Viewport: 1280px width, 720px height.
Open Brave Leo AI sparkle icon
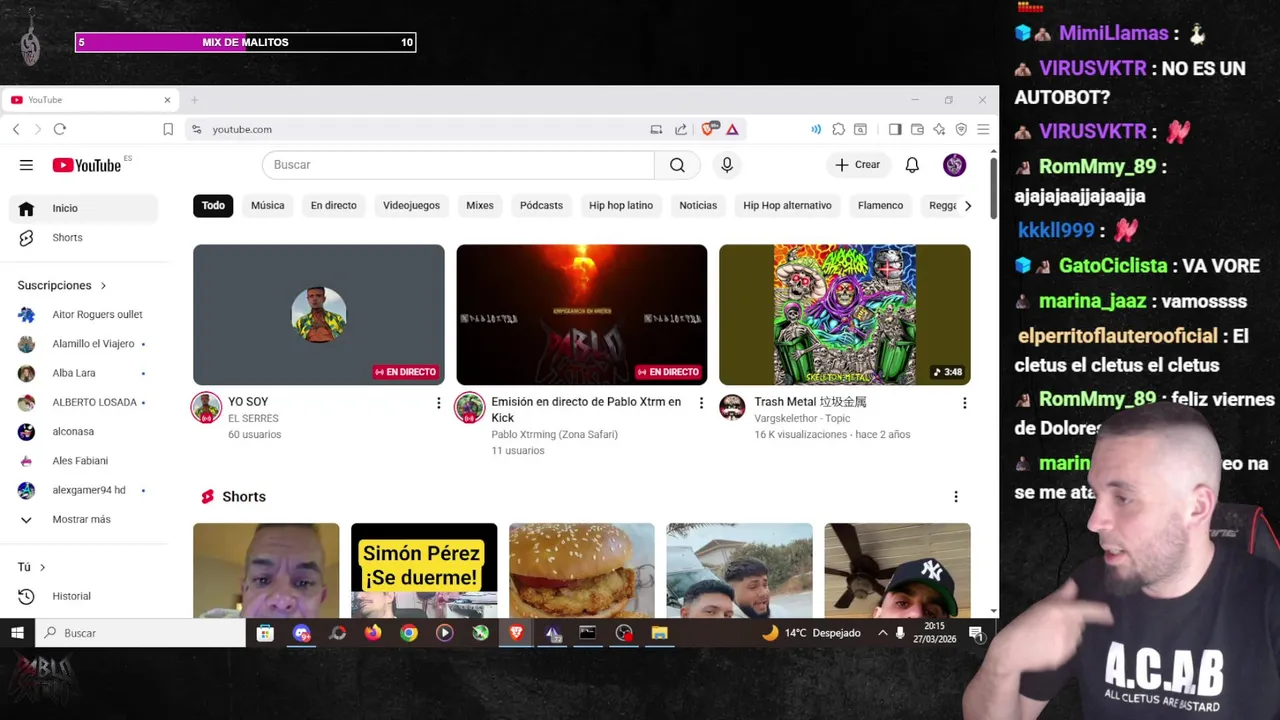[939, 129]
